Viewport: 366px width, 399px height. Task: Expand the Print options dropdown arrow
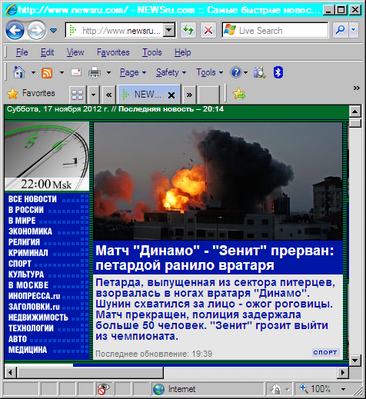pos(109,72)
